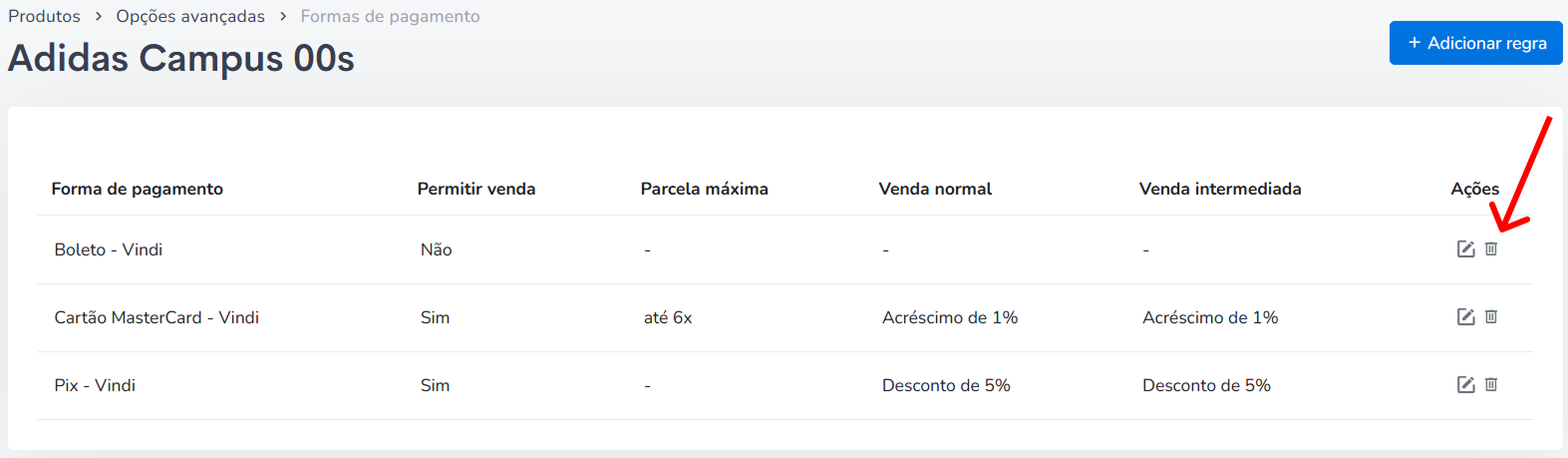Click the Venda normal column header
The height and width of the screenshot is (458, 1568).
935,189
